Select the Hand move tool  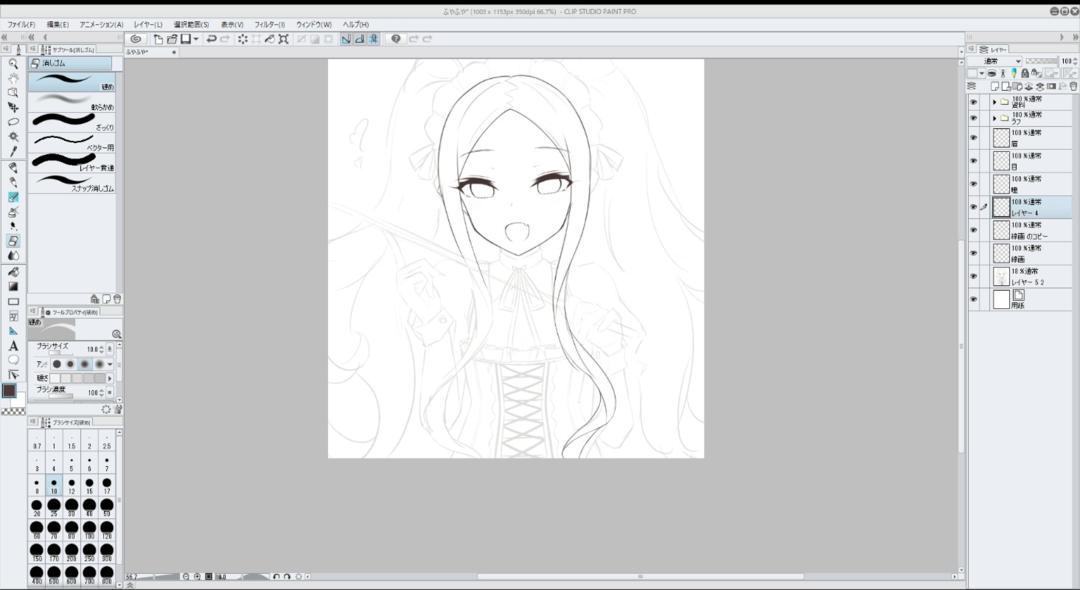pyautogui.click(x=13, y=78)
